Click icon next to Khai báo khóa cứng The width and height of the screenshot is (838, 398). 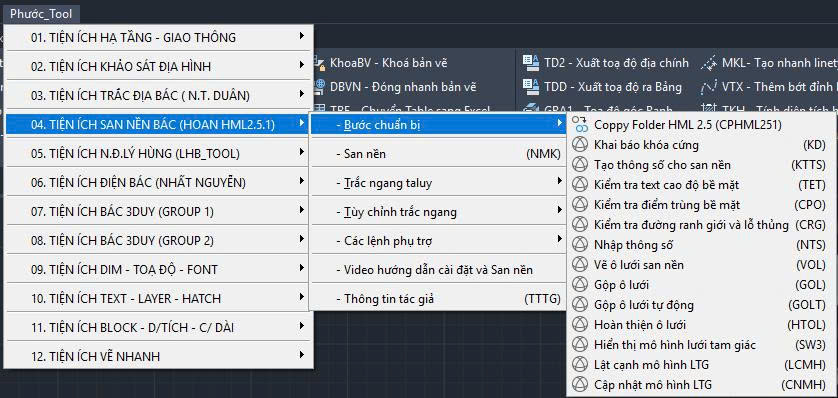click(580, 145)
